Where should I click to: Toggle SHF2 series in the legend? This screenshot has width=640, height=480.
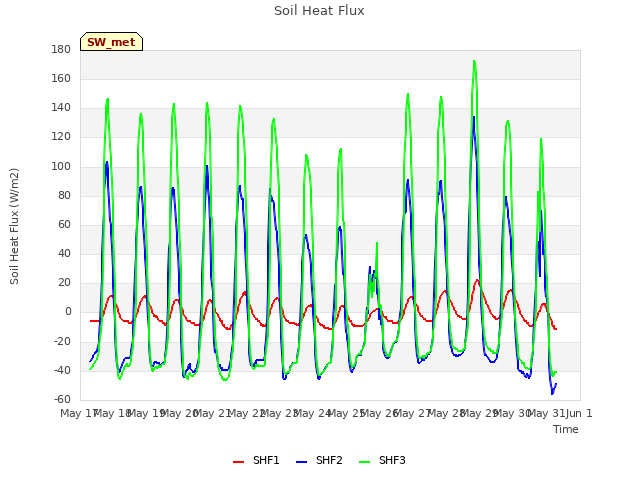point(319,460)
